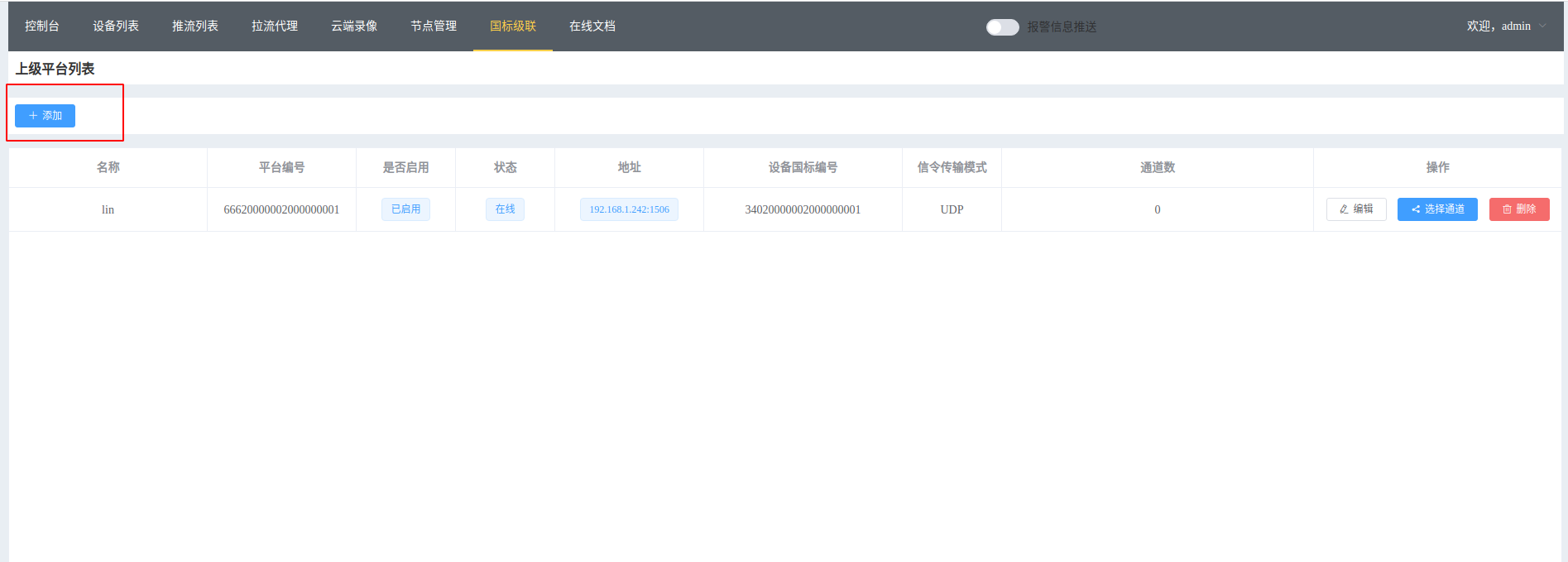Expand the admin user dropdown arrow

[x=1542, y=26]
